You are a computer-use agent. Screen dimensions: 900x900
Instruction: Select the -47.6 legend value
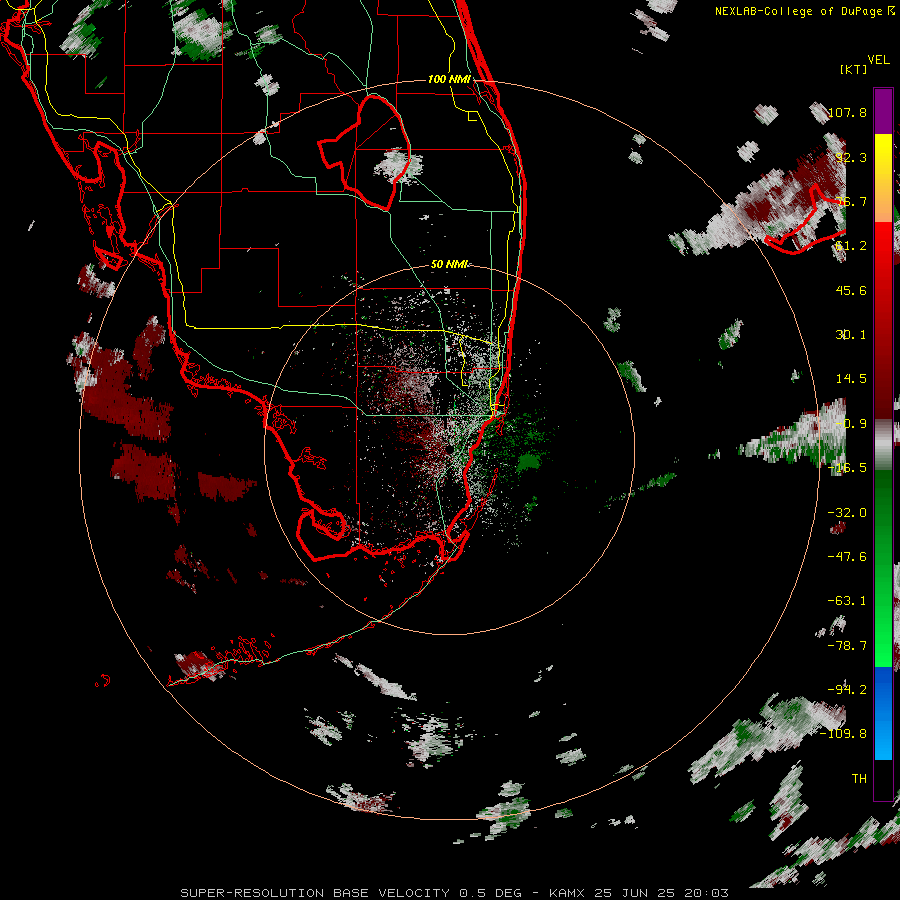(x=847, y=557)
